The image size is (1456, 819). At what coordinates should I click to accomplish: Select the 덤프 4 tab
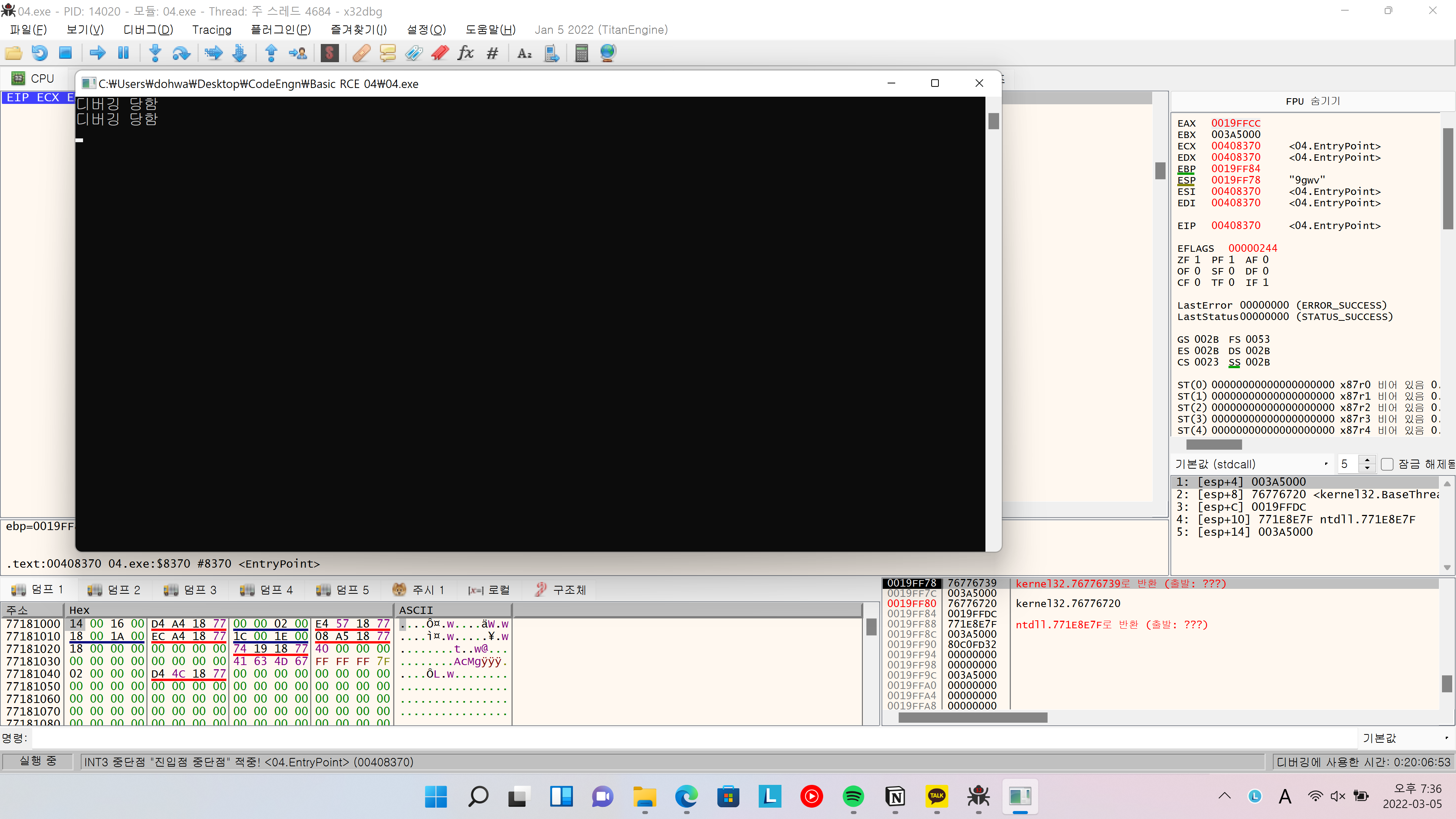(x=266, y=590)
